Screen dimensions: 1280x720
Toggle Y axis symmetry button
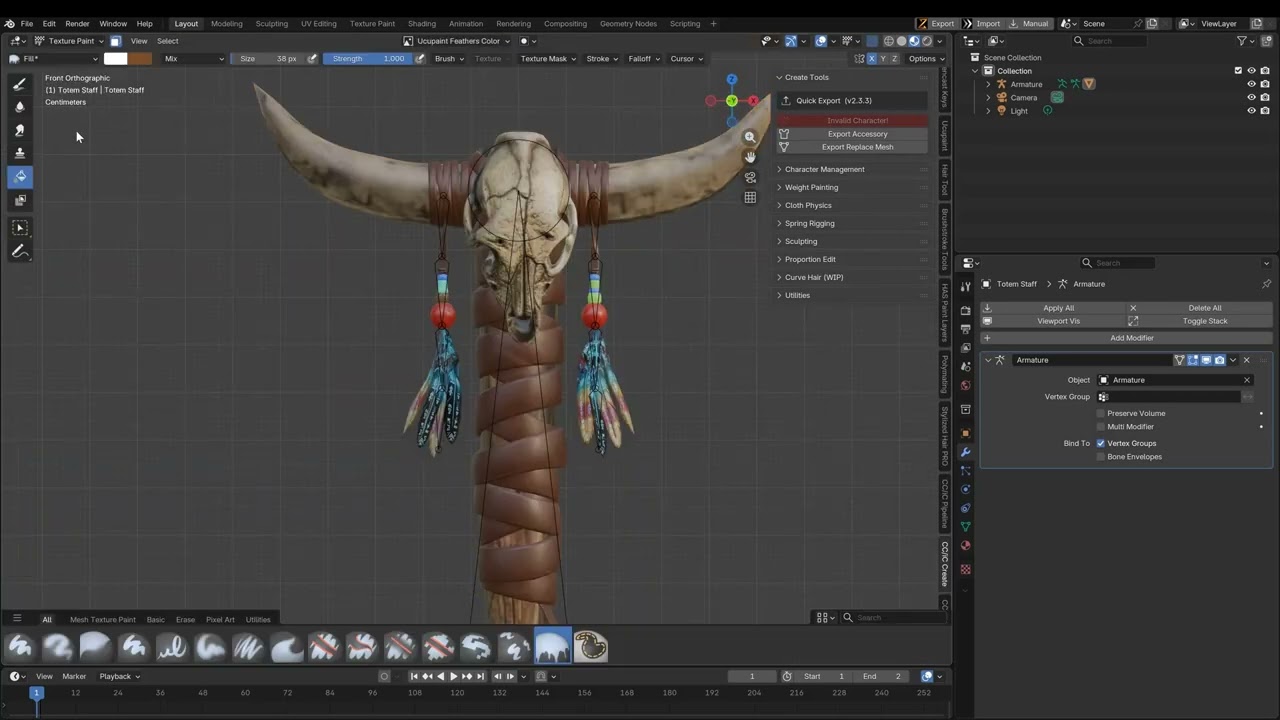point(884,59)
